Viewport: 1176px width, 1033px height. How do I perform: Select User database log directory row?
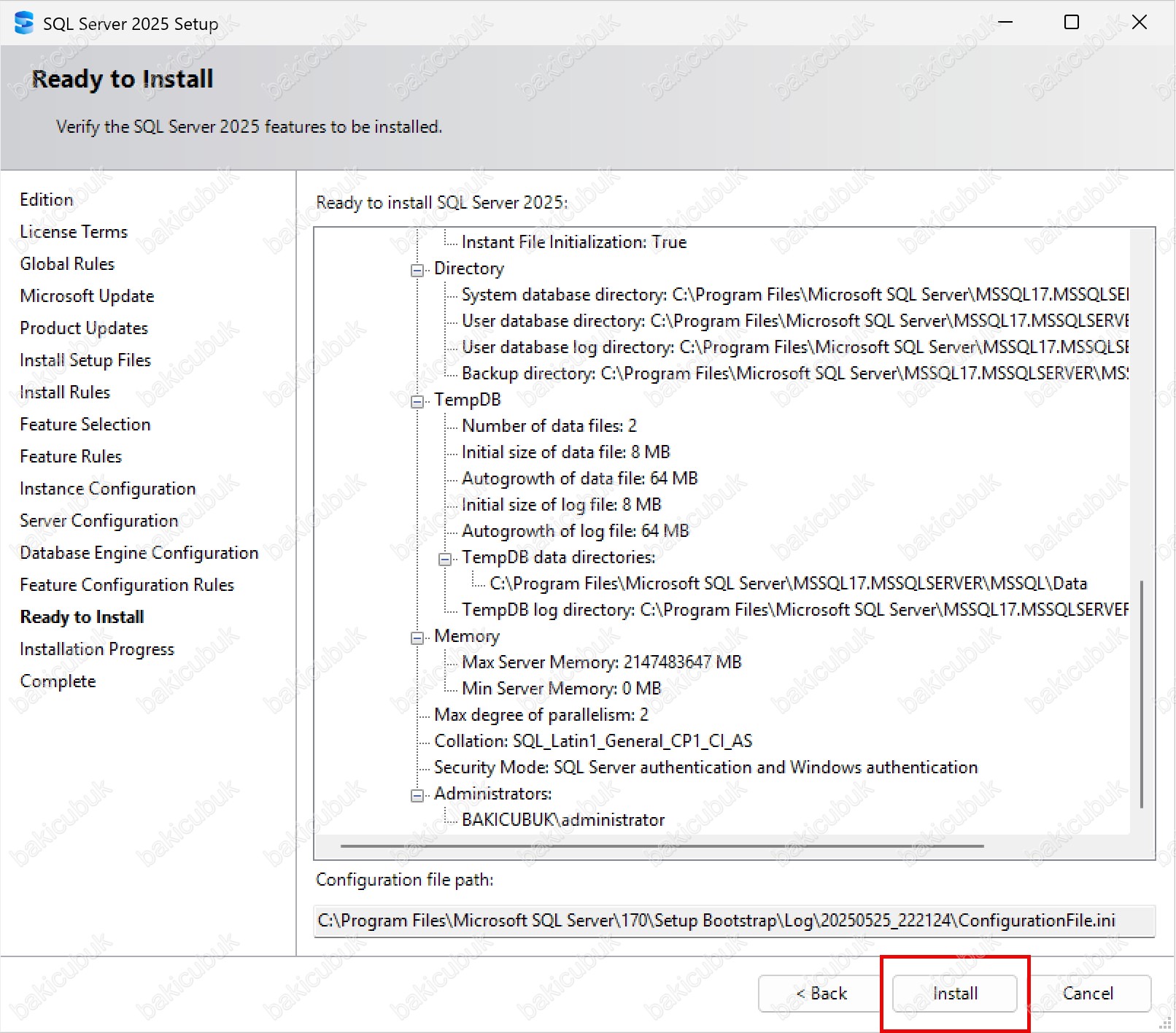coord(795,347)
